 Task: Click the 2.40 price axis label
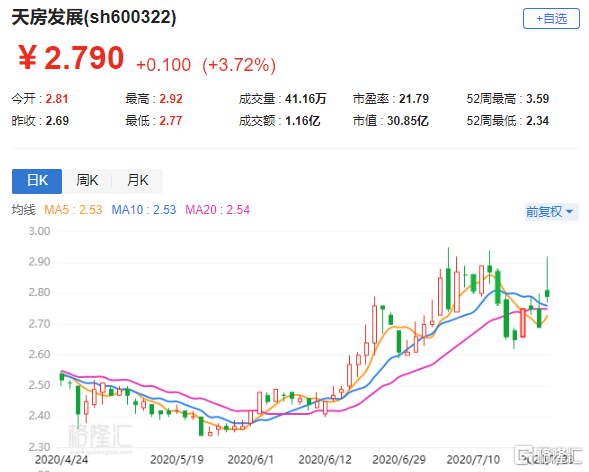tap(39, 416)
